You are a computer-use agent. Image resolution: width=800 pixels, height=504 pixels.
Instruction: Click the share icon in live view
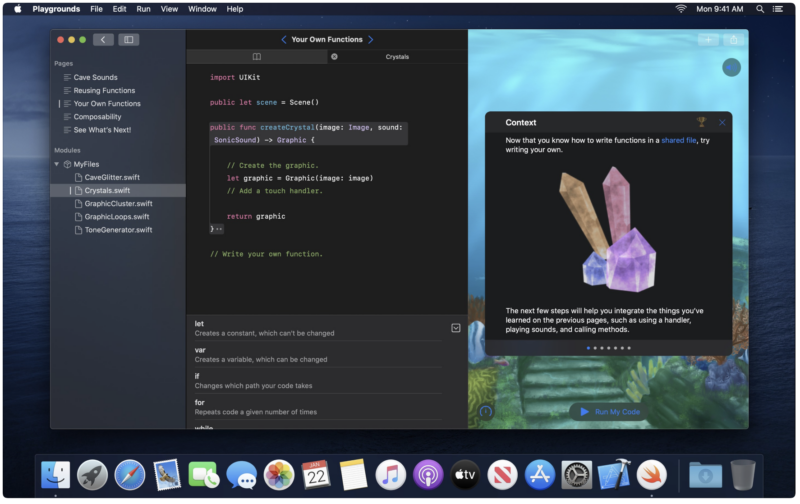[x=734, y=40]
